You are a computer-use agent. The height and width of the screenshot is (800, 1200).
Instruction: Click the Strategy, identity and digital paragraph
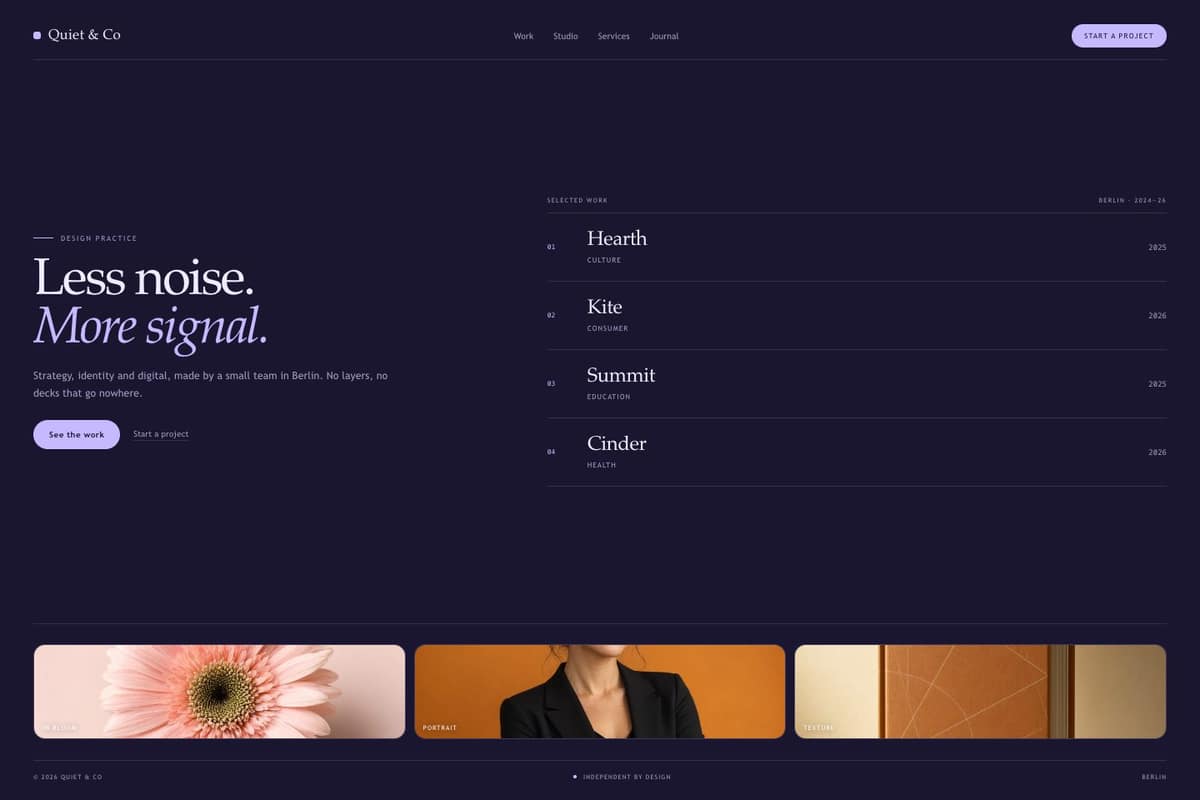coord(210,385)
